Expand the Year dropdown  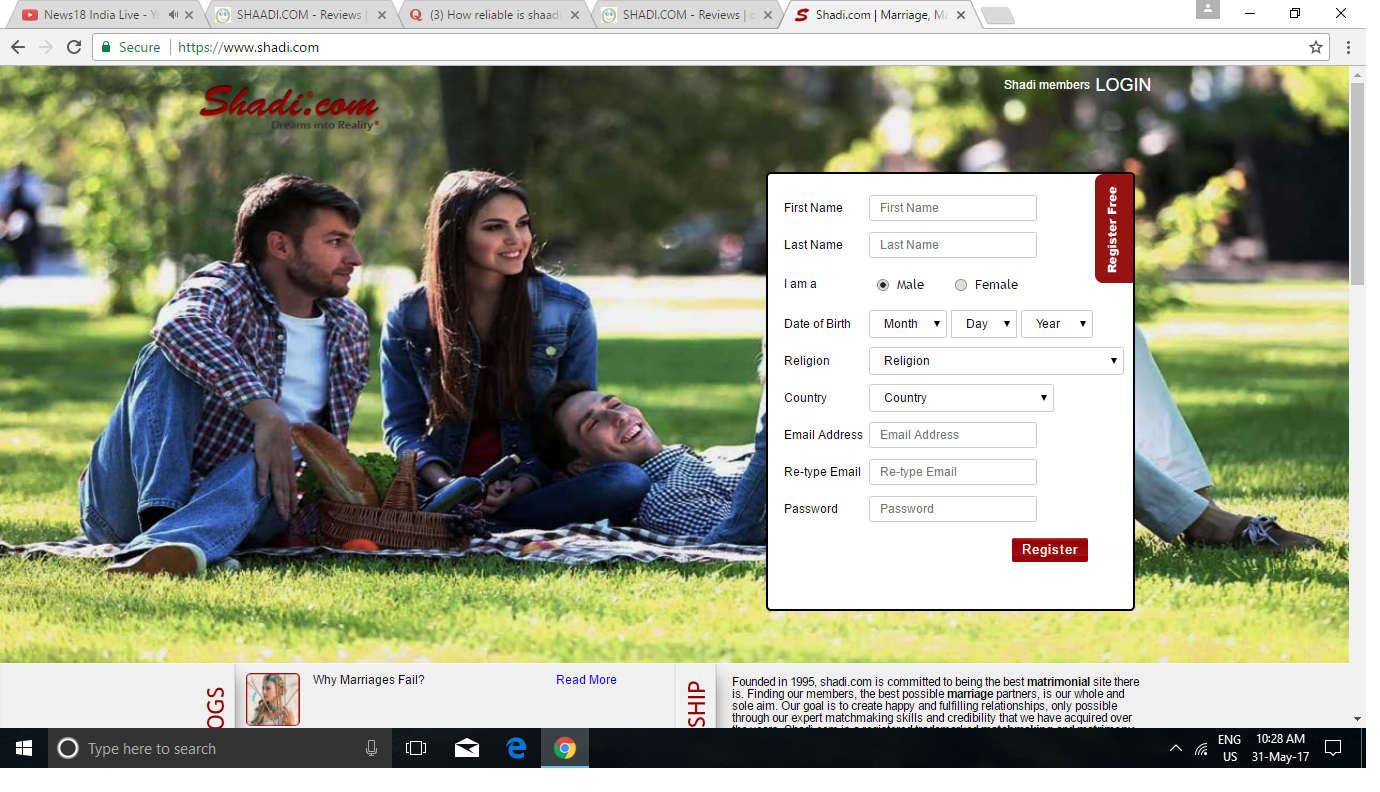(x=1056, y=324)
